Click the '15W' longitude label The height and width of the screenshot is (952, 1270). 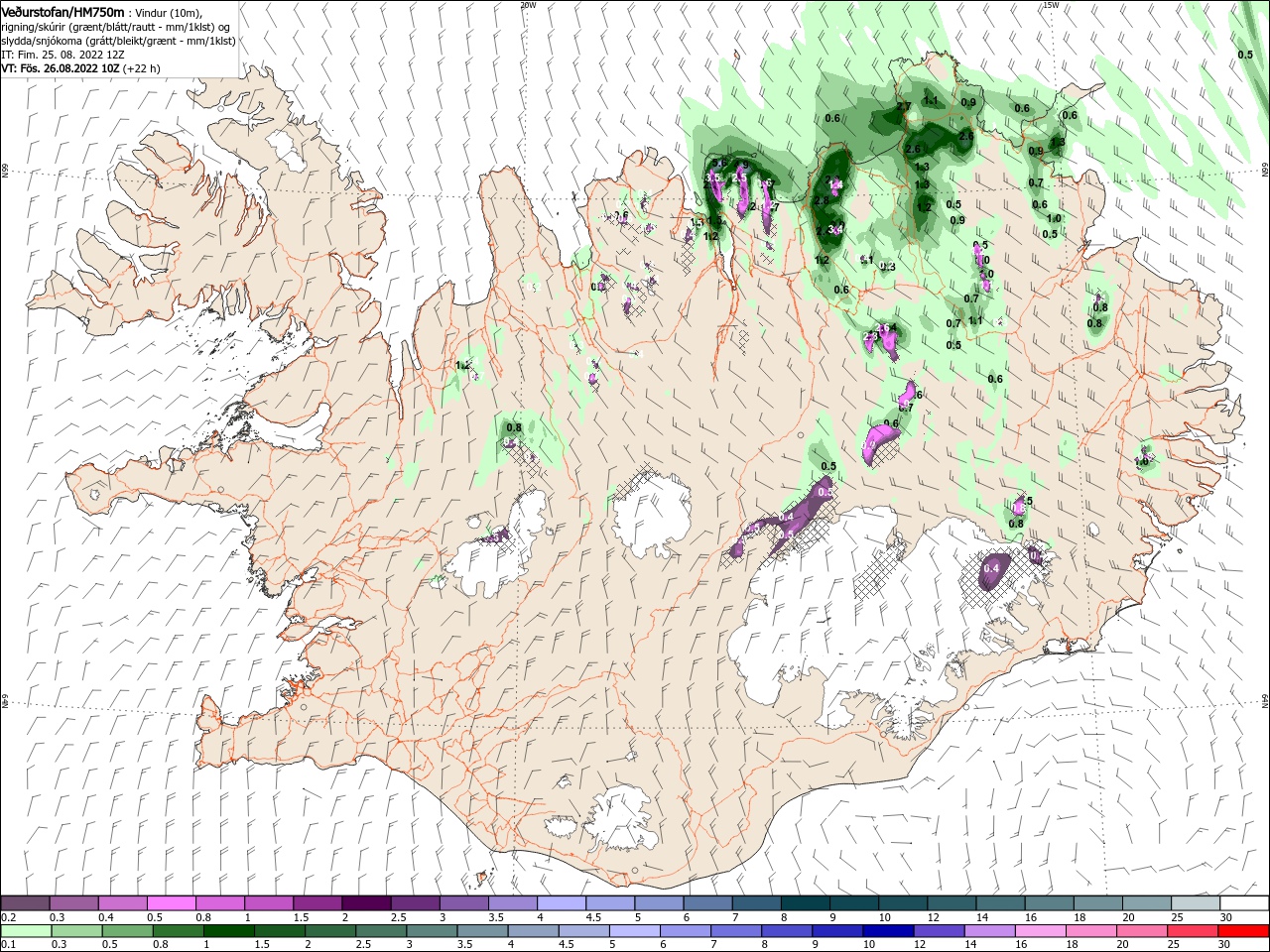[1051, 5]
